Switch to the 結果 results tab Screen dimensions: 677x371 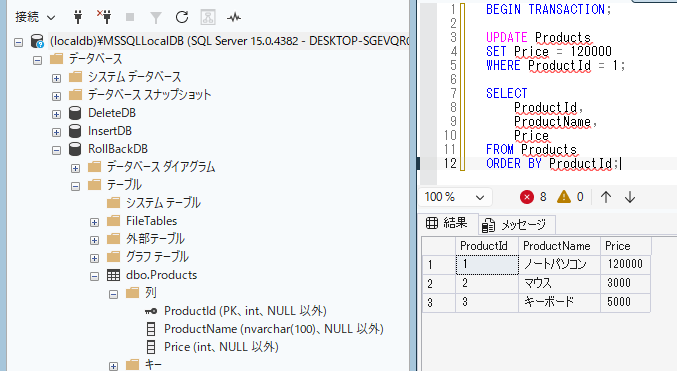pyautogui.click(x=447, y=223)
